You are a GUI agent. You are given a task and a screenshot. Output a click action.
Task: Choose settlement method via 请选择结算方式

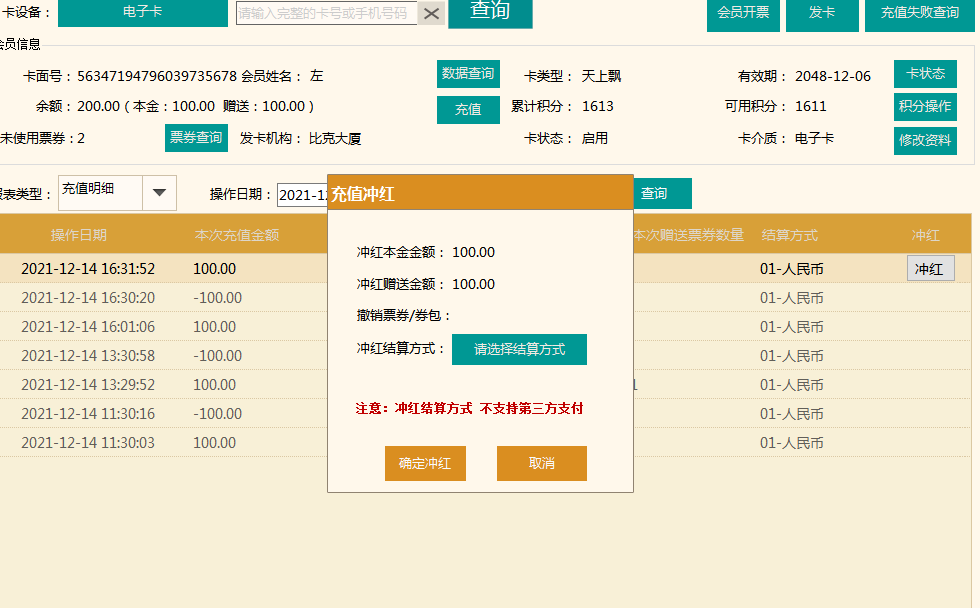519,350
